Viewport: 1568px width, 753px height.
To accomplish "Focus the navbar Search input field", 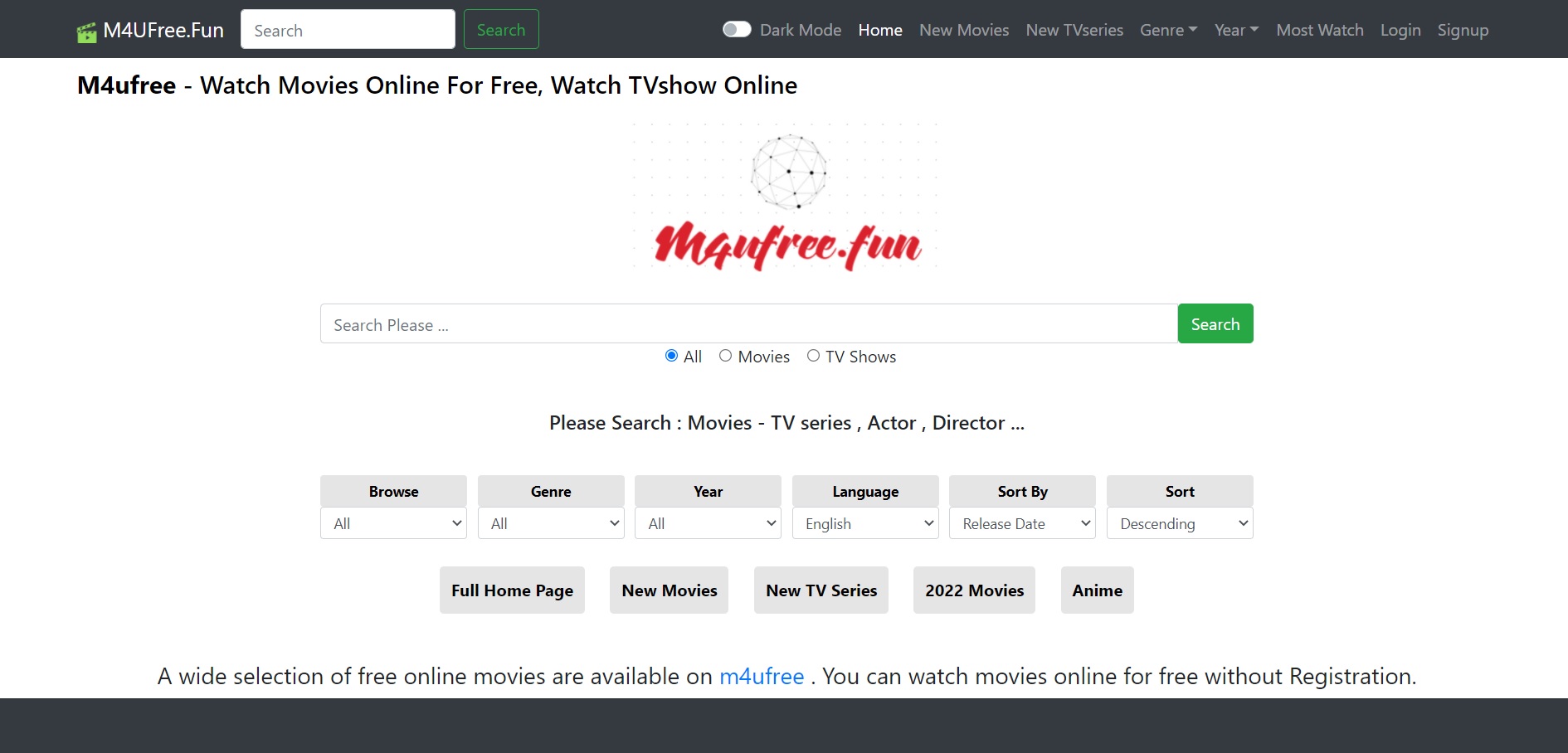I will pyautogui.click(x=348, y=29).
